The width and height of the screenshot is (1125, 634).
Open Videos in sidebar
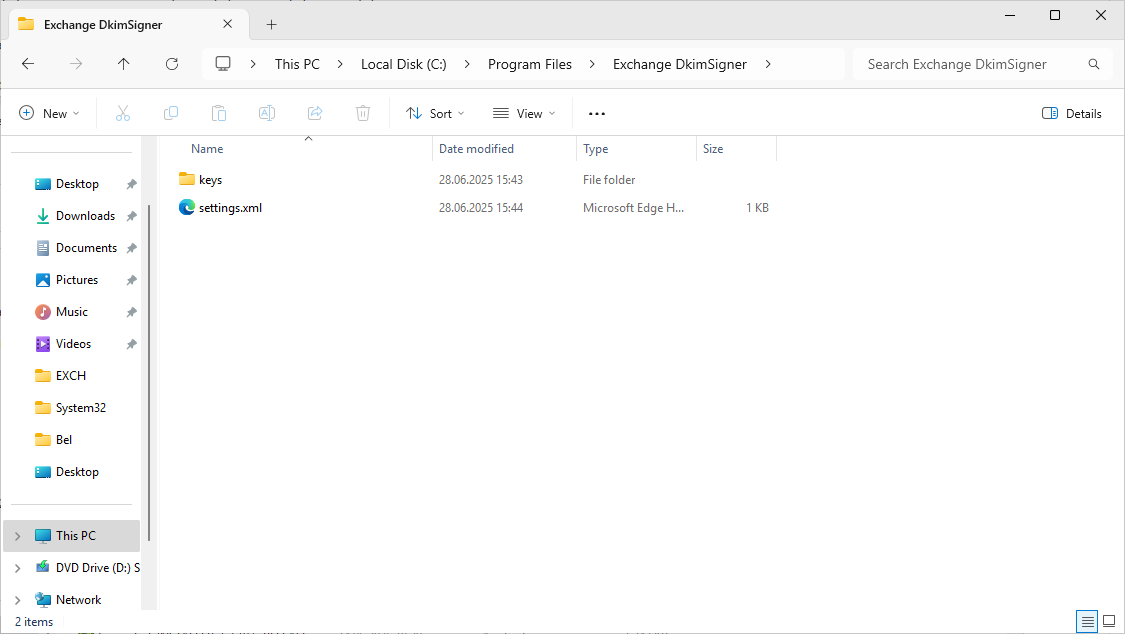pos(72,344)
